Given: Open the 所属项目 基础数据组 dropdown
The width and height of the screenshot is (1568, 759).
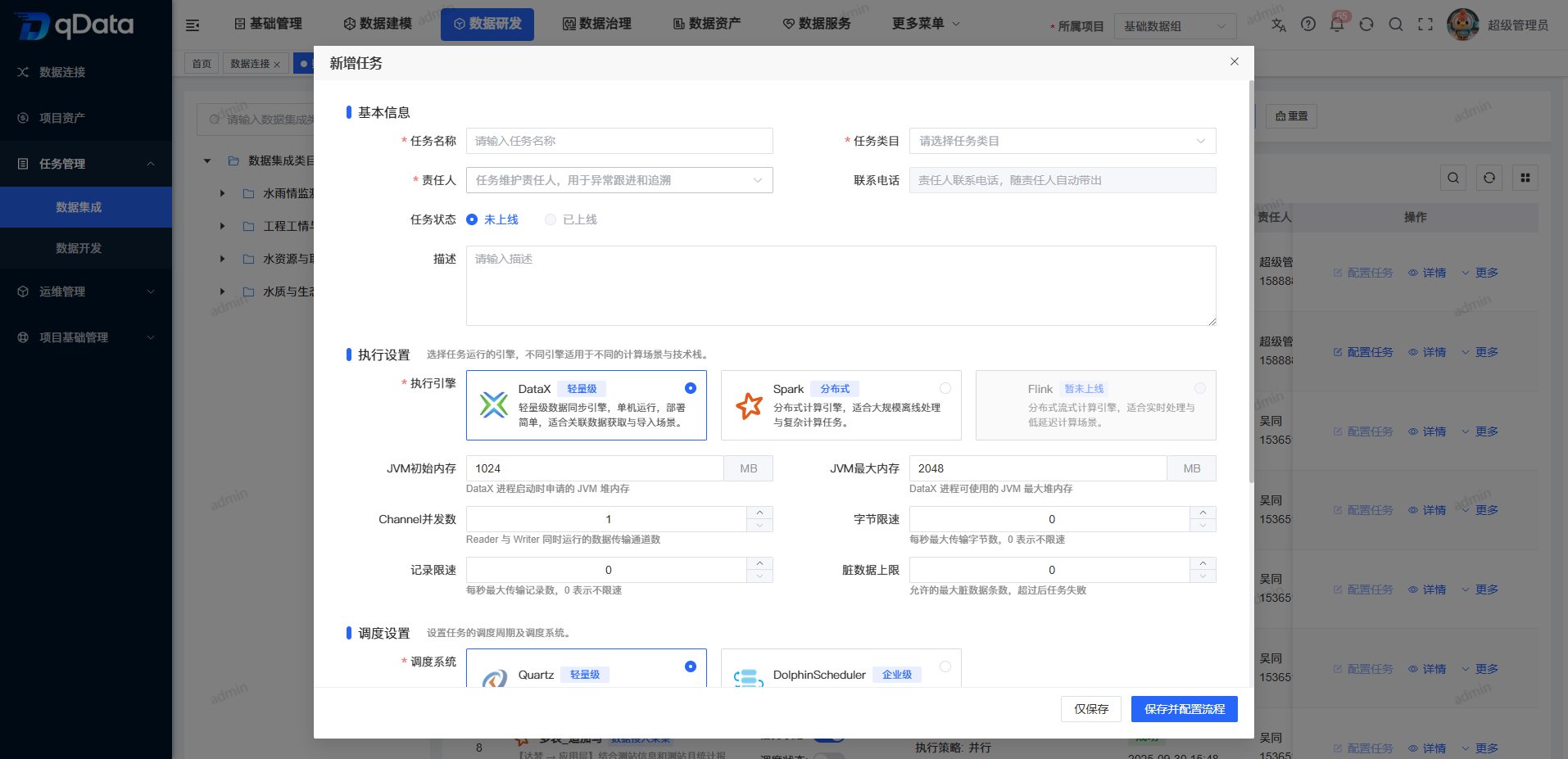Looking at the screenshot, I should click(1176, 26).
